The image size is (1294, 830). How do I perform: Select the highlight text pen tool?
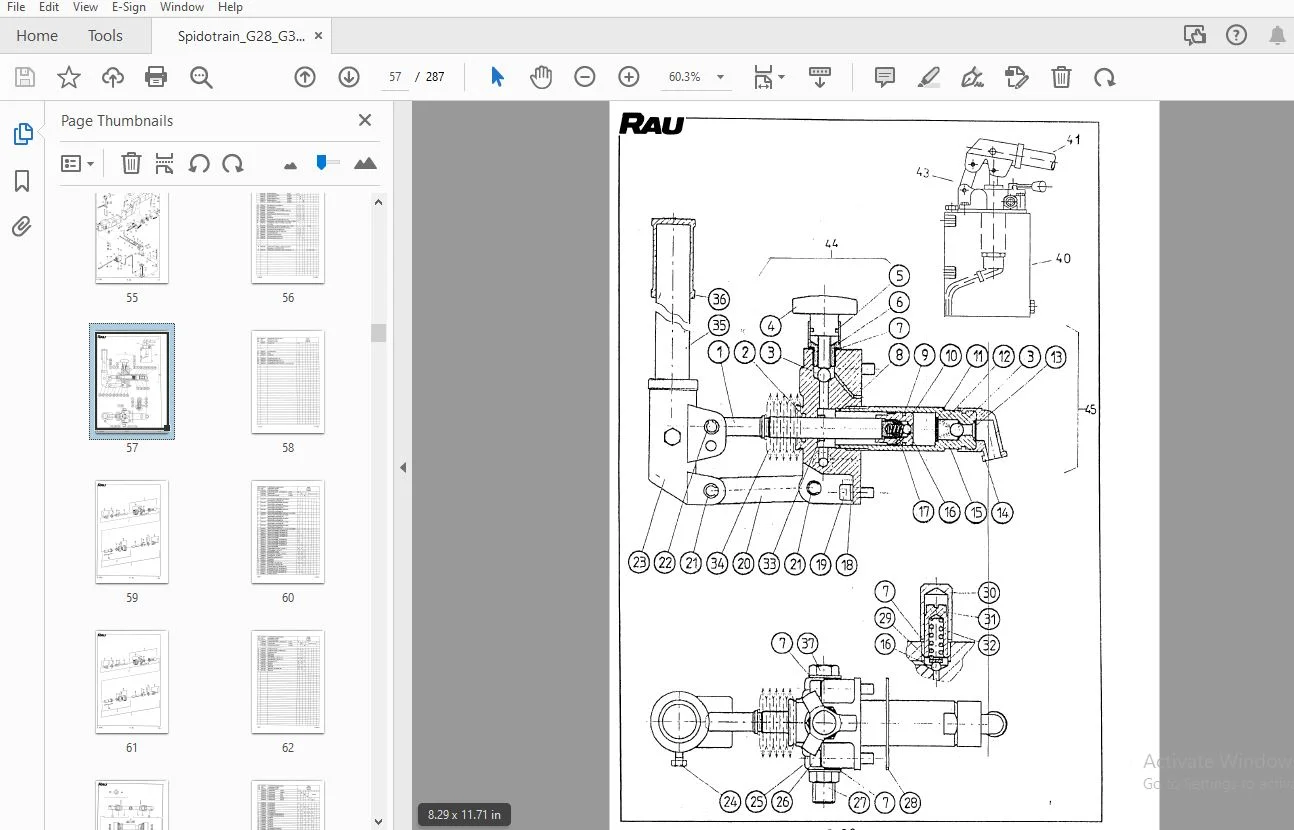tap(929, 77)
